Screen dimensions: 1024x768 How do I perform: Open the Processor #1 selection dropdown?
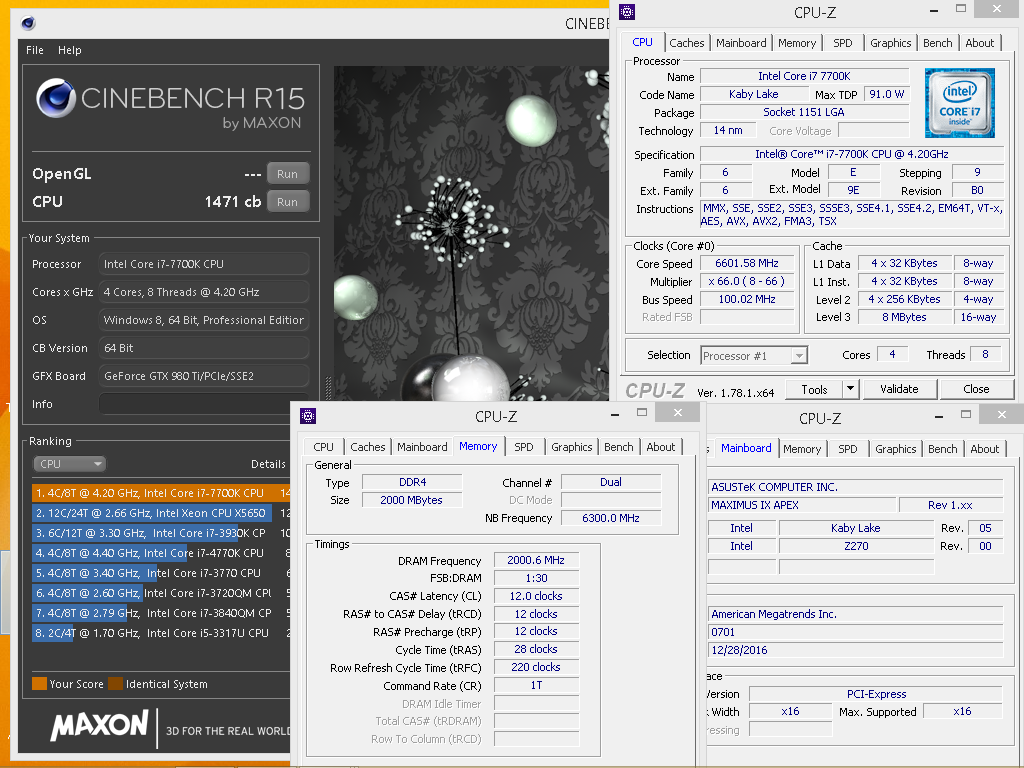click(x=754, y=355)
